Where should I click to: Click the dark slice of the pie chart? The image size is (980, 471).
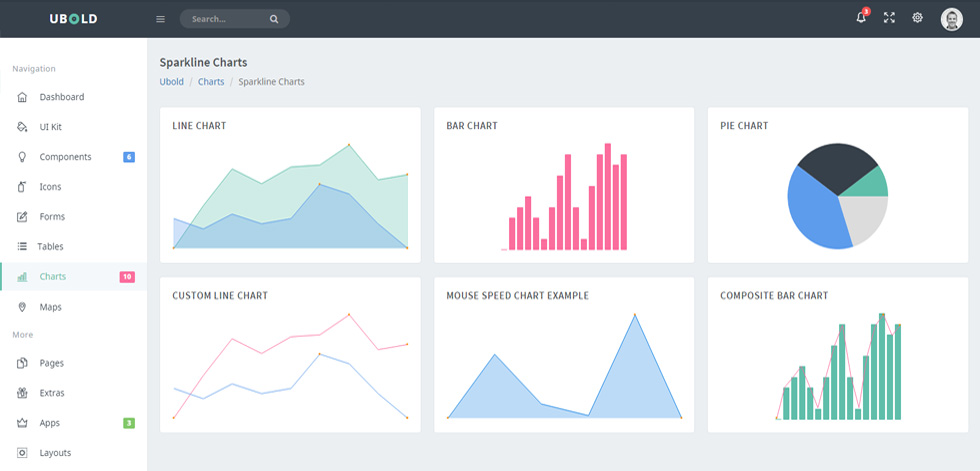pyautogui.click(x=836, y=165)
